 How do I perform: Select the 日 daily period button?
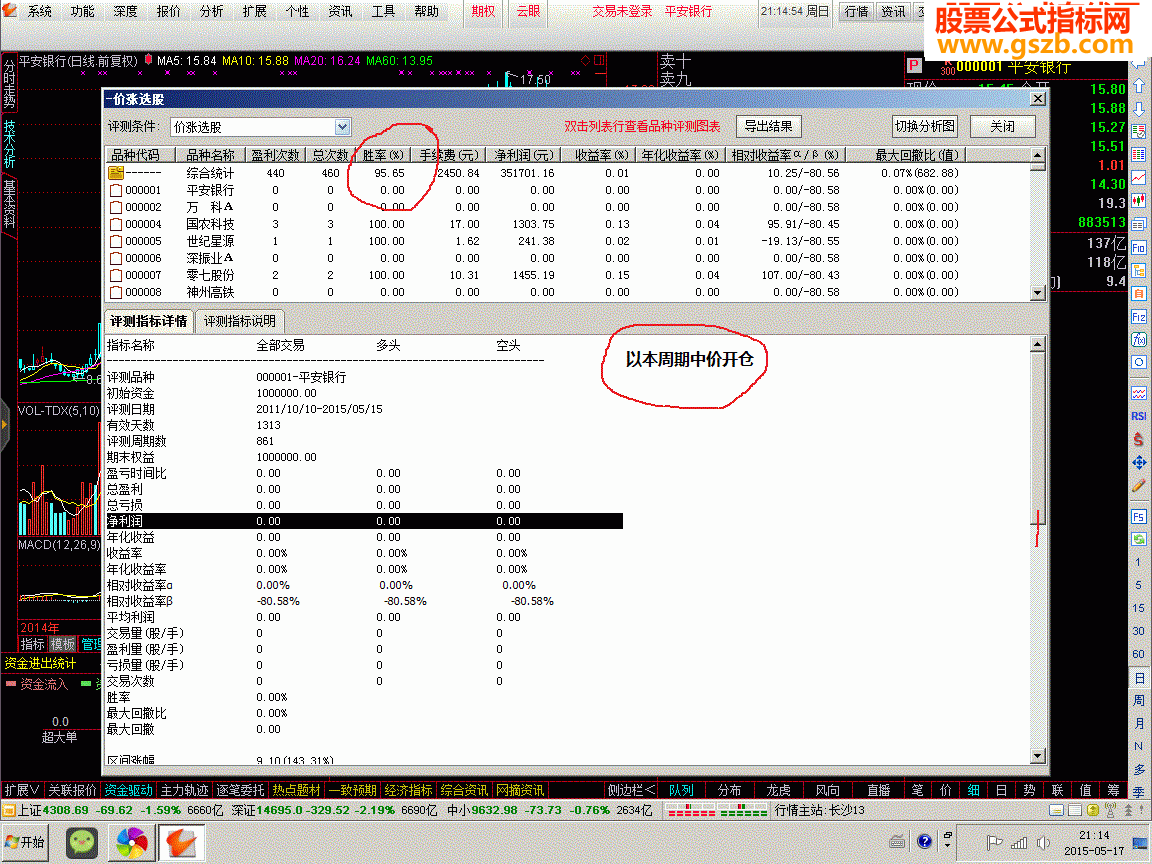coord(1139,677)
